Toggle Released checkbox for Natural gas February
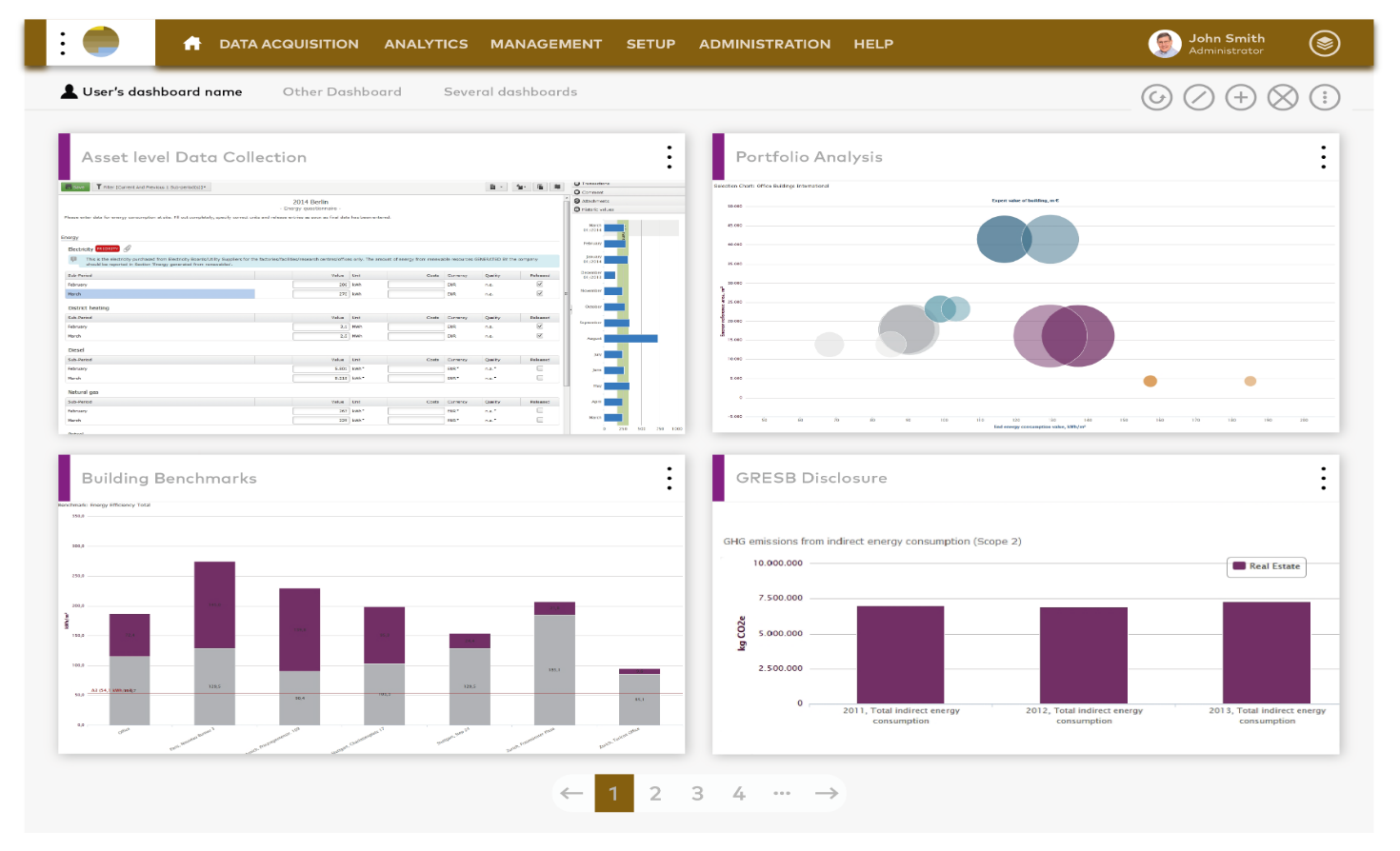Viewport: 1400px width, 851px height. pyautogui.click(x=540, y=410)
